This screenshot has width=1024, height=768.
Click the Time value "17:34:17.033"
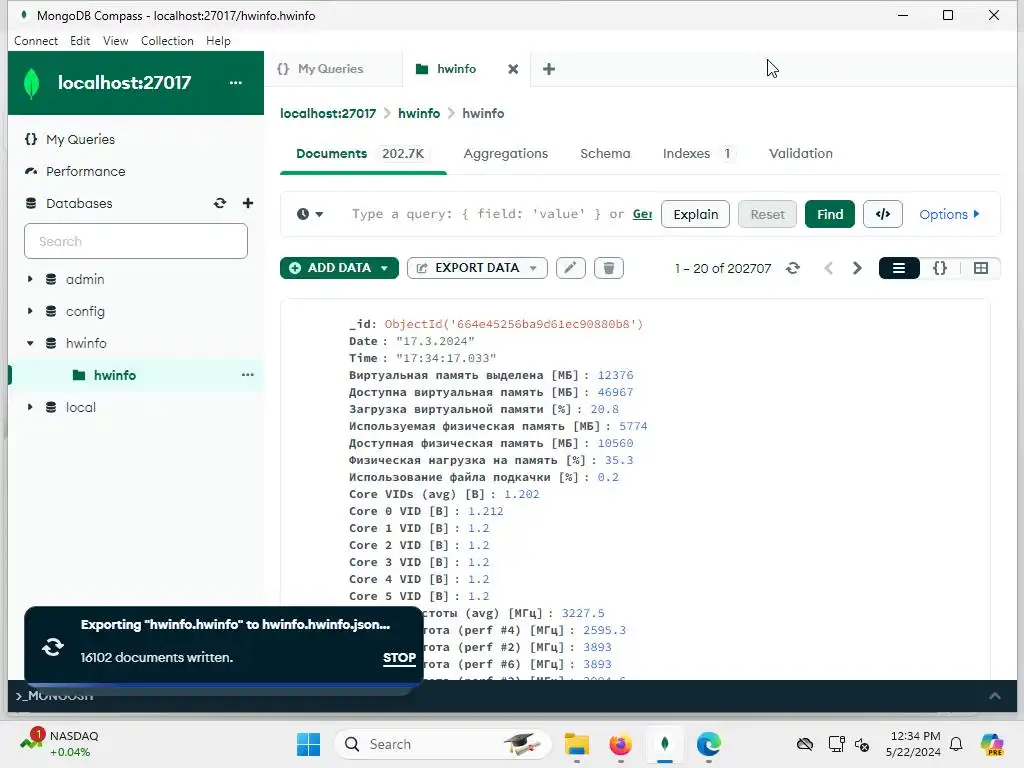(x=446, y=358)
